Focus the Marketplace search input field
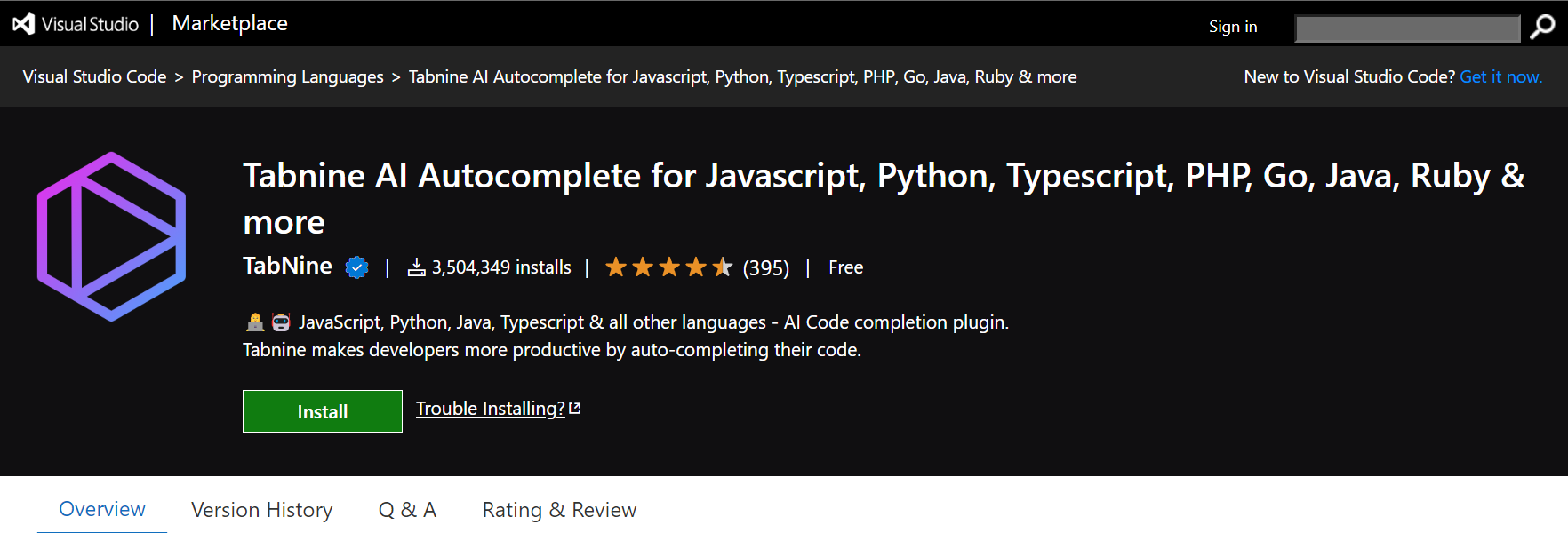This screenshot has width=1568, height=533. [x=1407, y=28]
